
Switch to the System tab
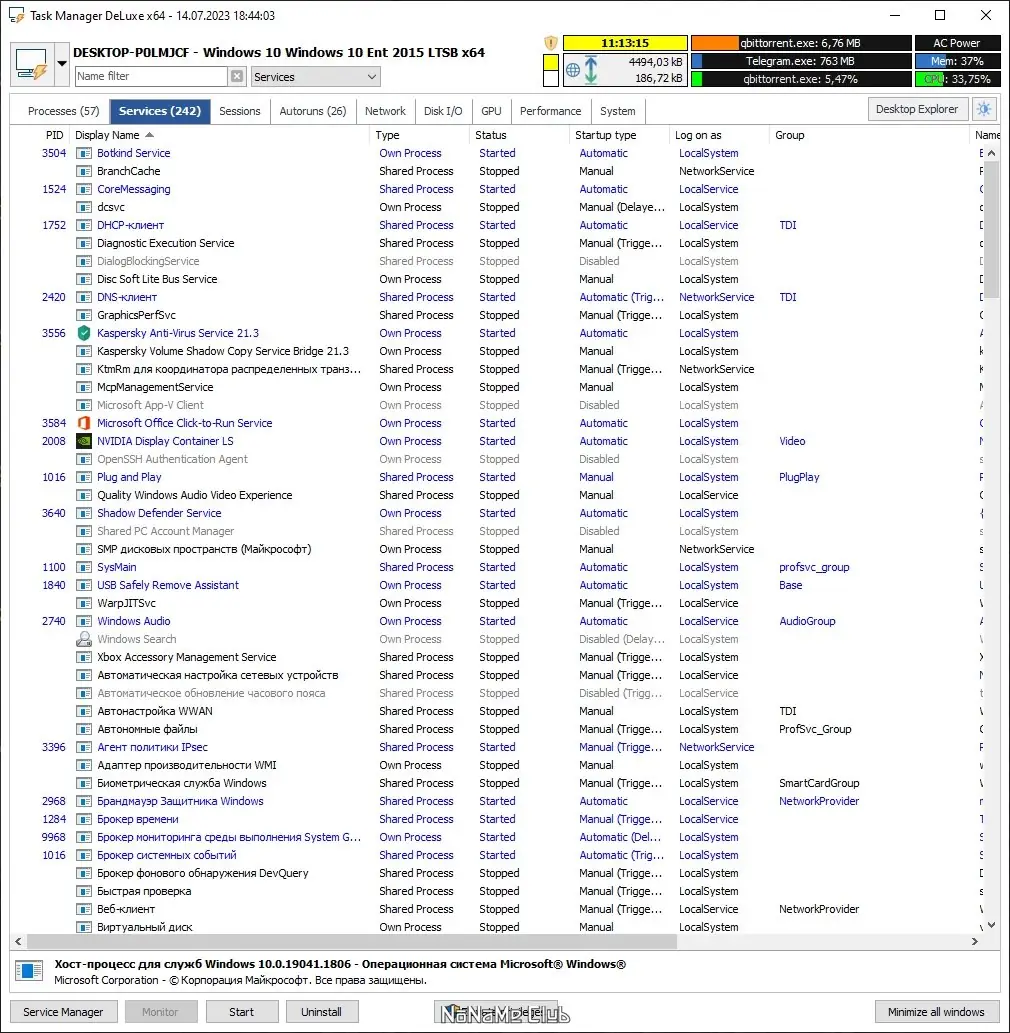click(618, 111)
